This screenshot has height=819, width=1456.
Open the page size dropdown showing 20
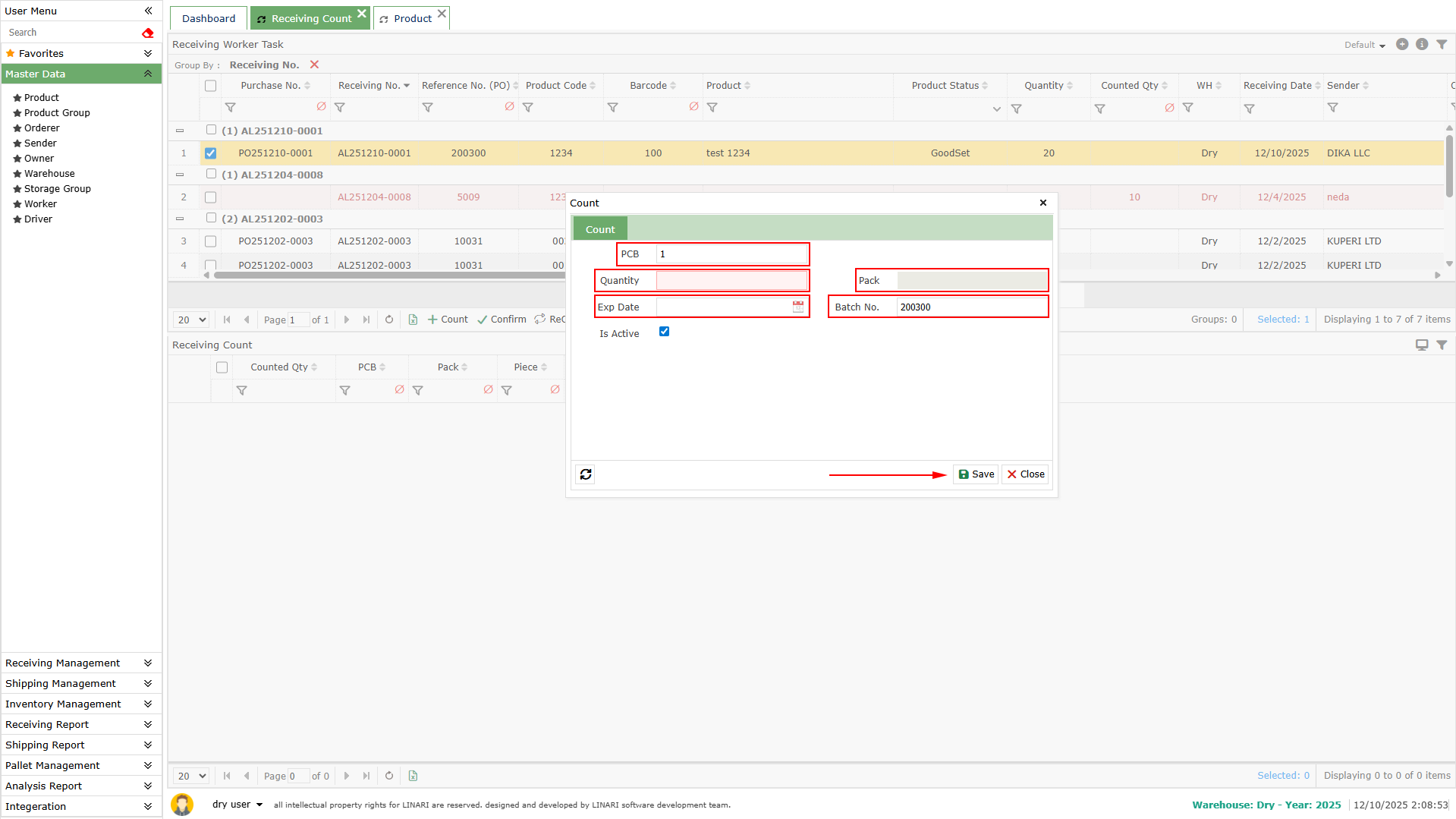click(191, 320)
